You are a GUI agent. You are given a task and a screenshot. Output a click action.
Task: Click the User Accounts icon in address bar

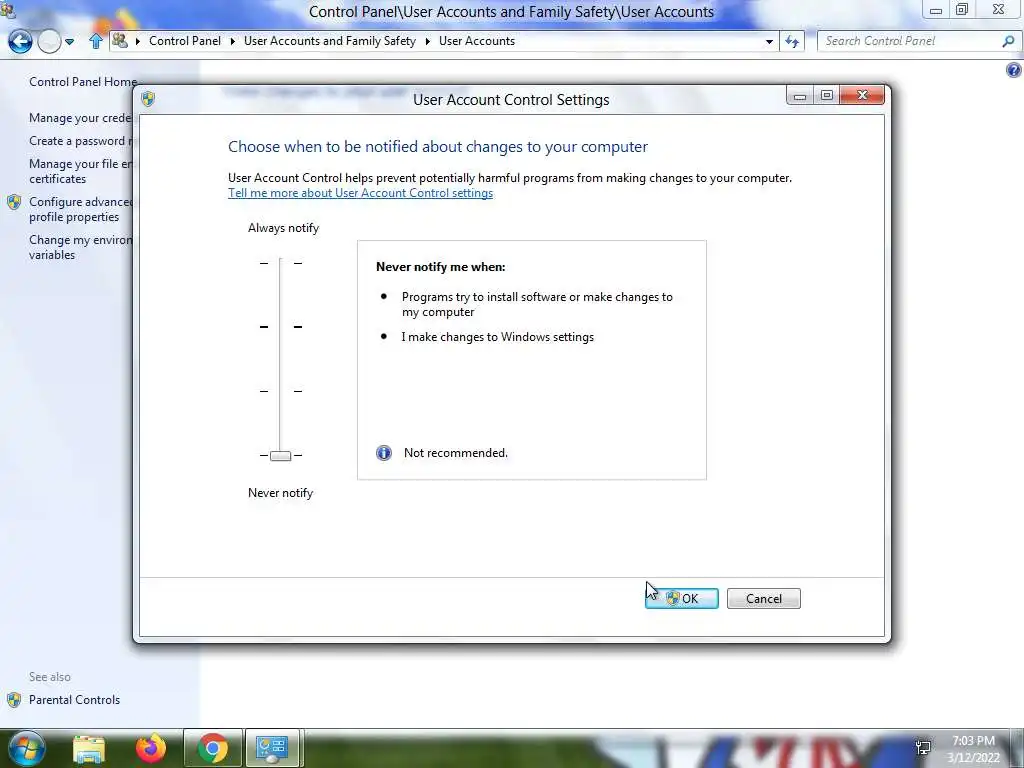click(x=120, y=40)
